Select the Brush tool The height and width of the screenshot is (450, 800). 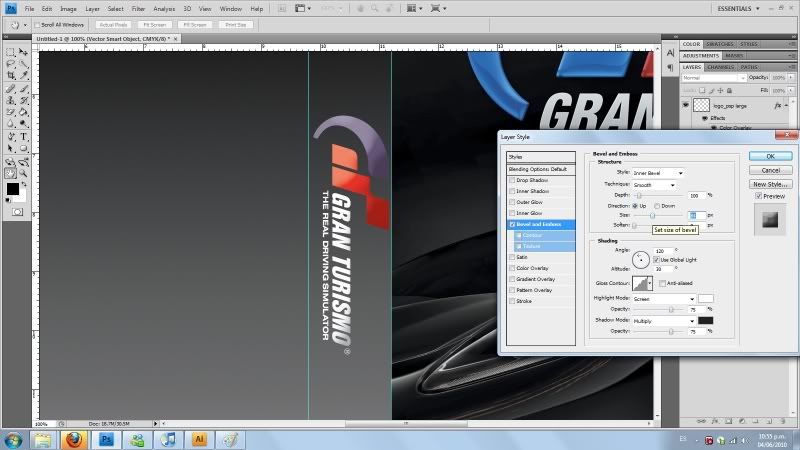tap(23, 88)
